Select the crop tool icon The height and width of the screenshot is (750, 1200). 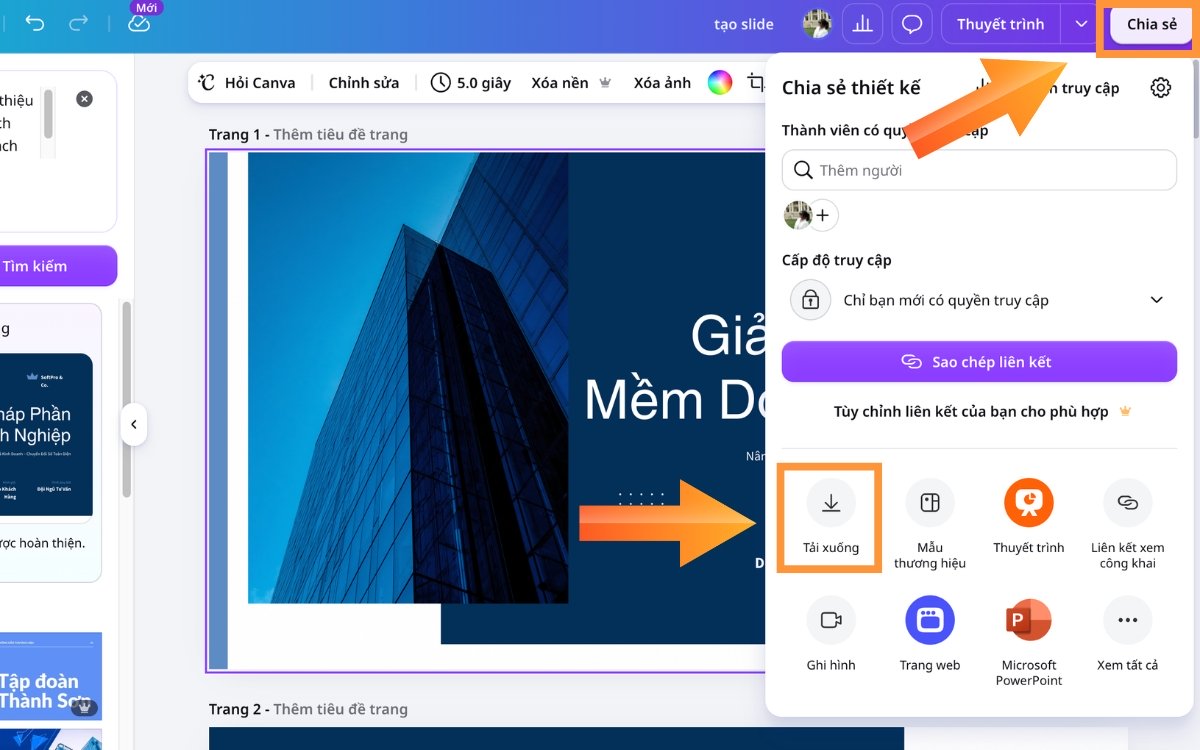point(756,83)
